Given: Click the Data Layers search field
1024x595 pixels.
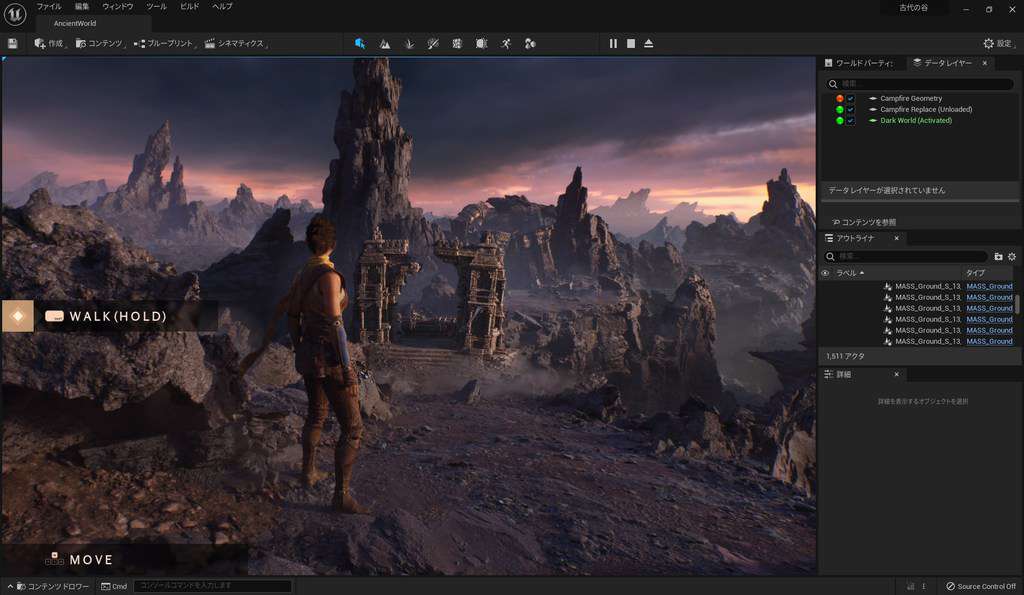Looking at the screenshot, I should [920, 84].
